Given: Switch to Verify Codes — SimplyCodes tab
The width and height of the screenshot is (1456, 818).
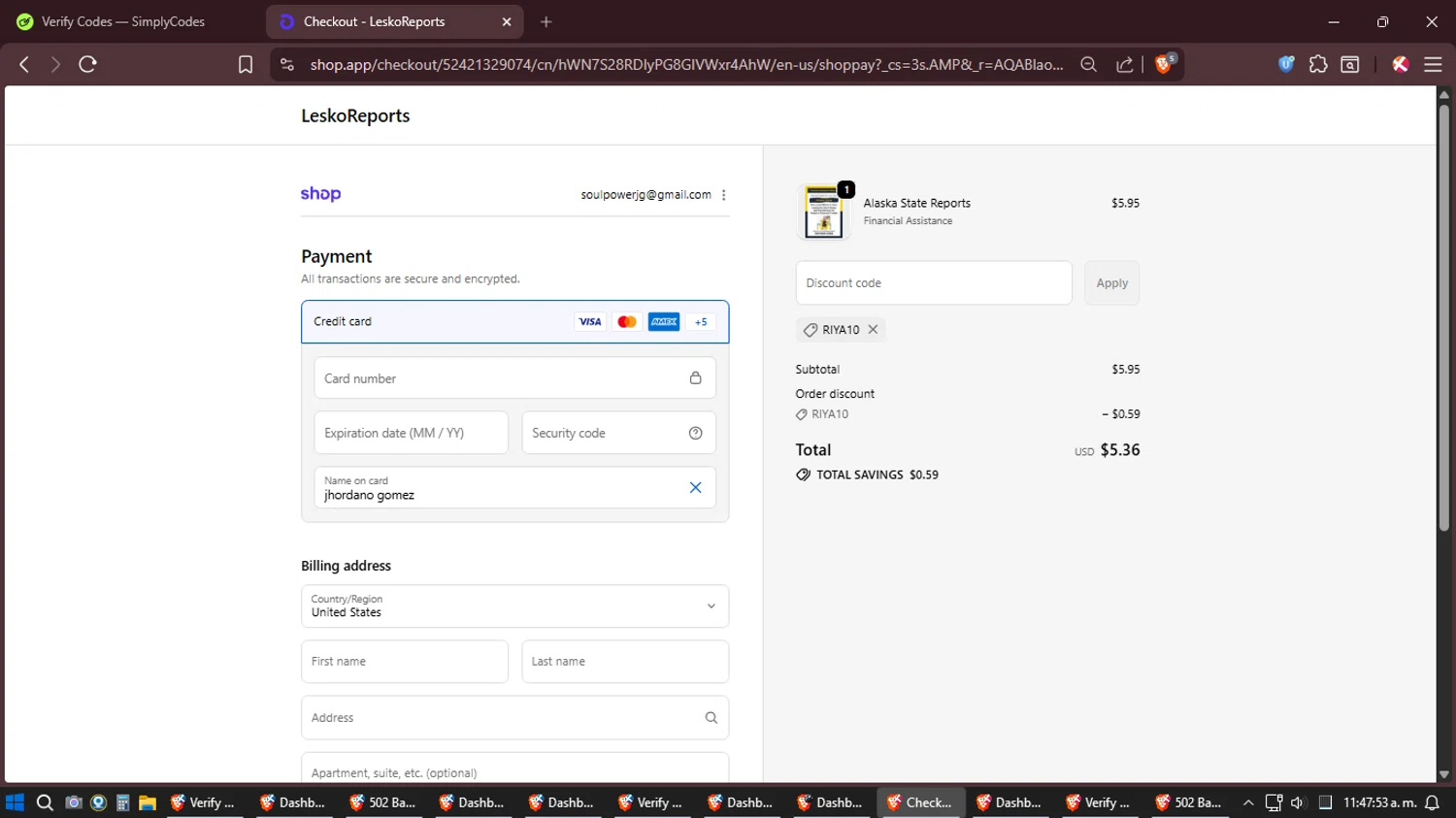Looking at the screenshot, I should point(122,21).
